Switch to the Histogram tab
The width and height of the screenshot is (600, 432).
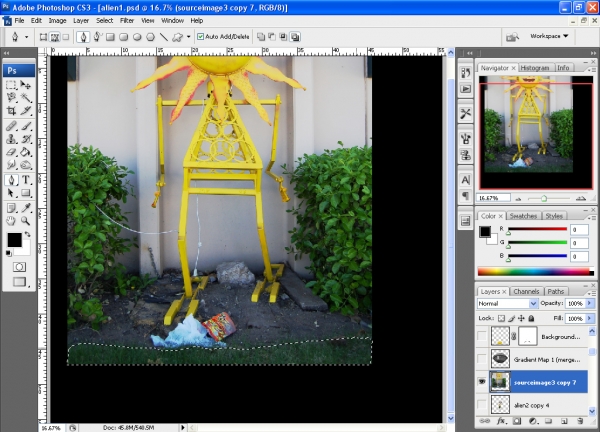pos(535,68)
